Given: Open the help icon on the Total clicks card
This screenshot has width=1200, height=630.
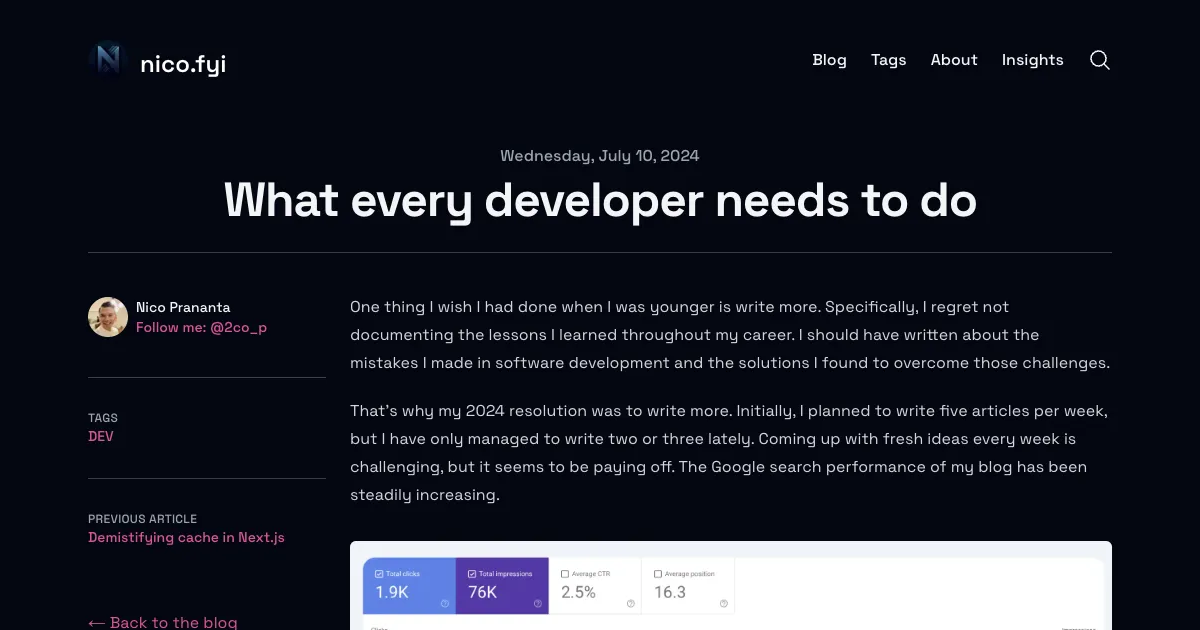Looking at the screenshot, I should pyautogui.click(x=445, y=604).
